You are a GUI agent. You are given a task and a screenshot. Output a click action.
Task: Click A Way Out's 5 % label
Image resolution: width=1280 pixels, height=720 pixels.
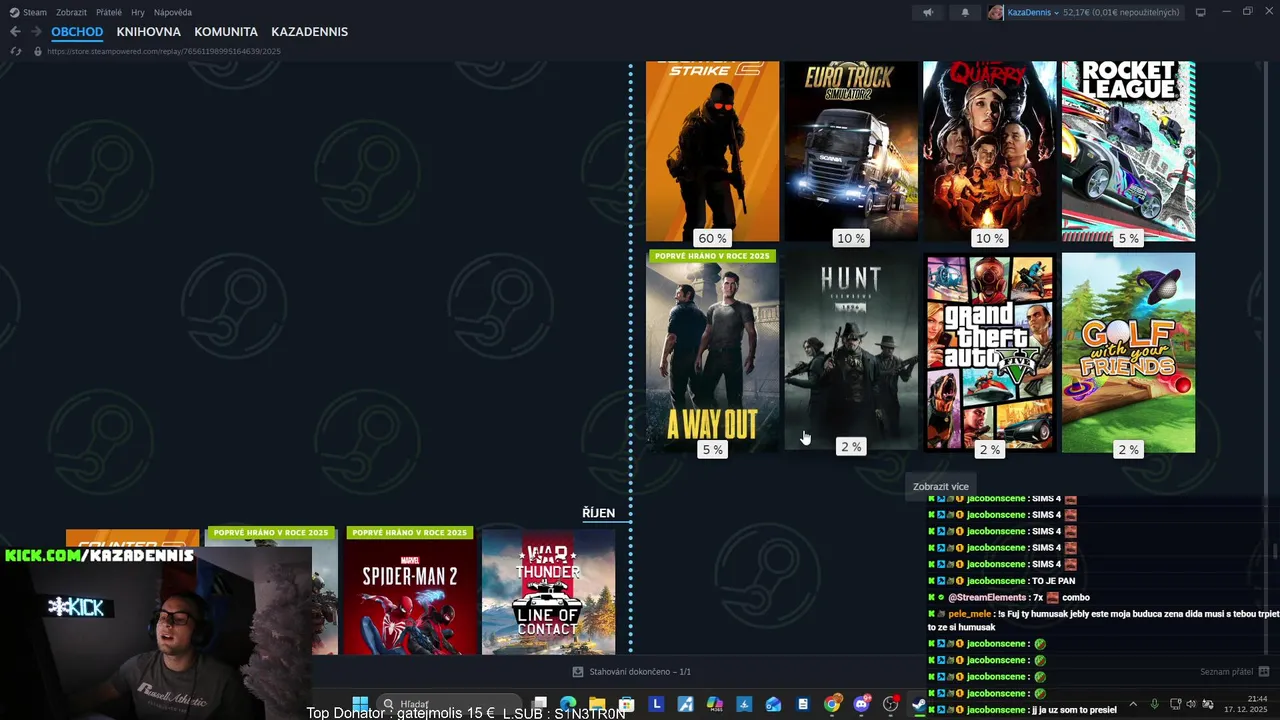(713, 450)
